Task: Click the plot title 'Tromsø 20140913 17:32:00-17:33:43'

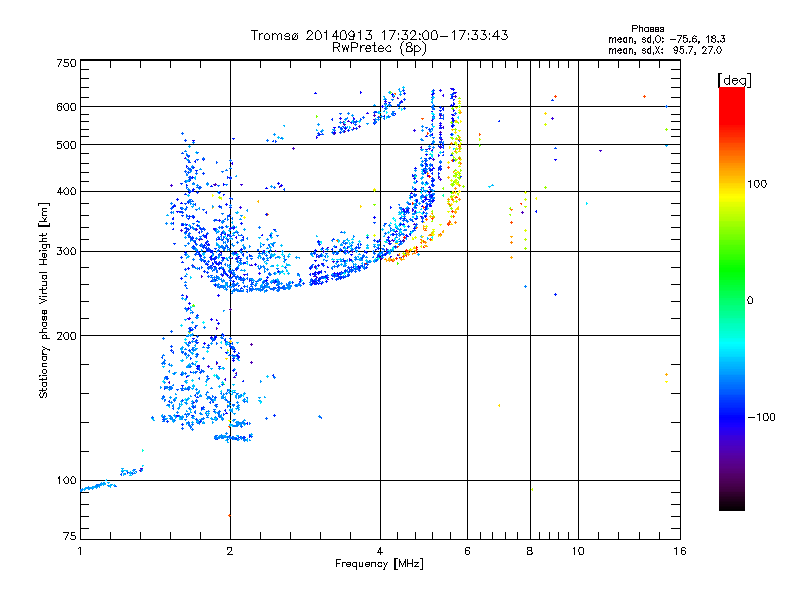Action: [x=379, y=35]
